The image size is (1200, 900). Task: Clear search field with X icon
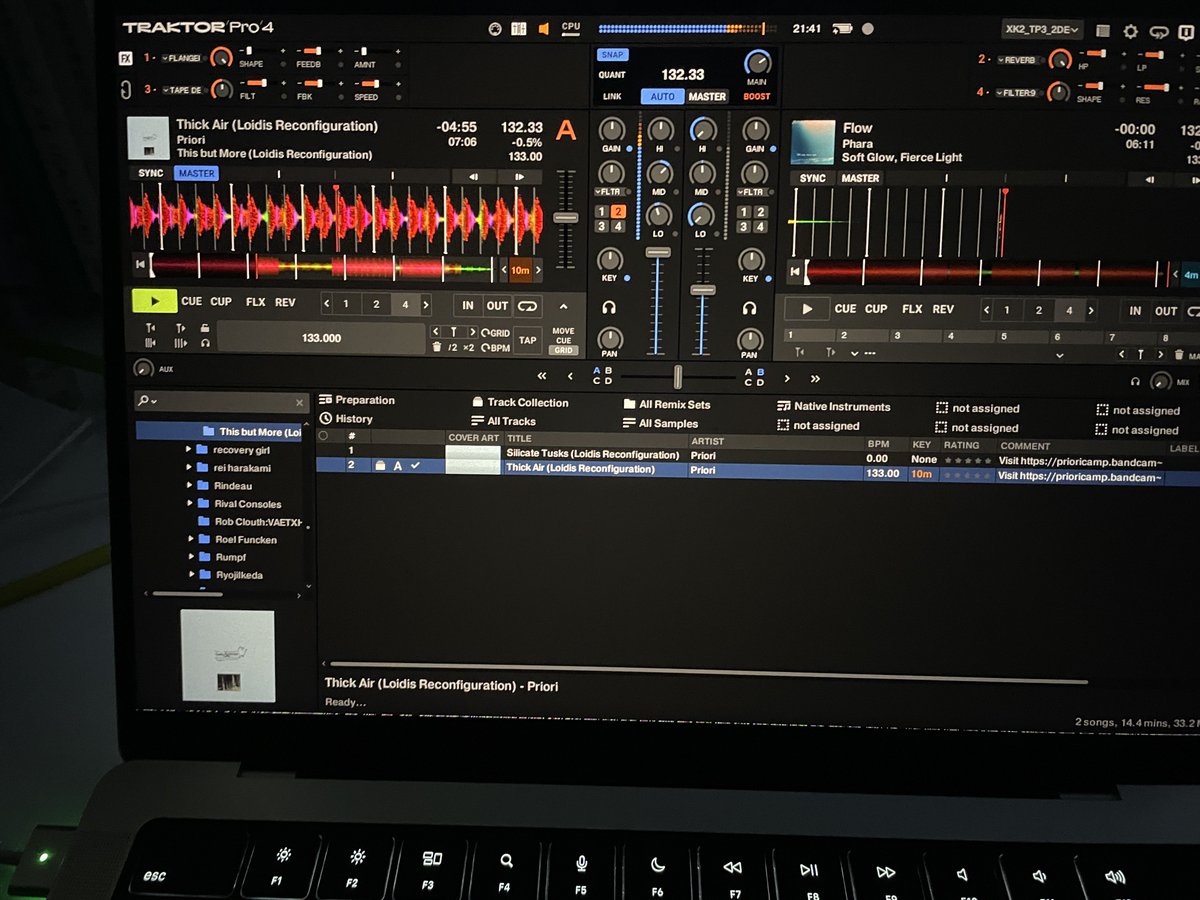pyautogui.click(x=299, y=402)
